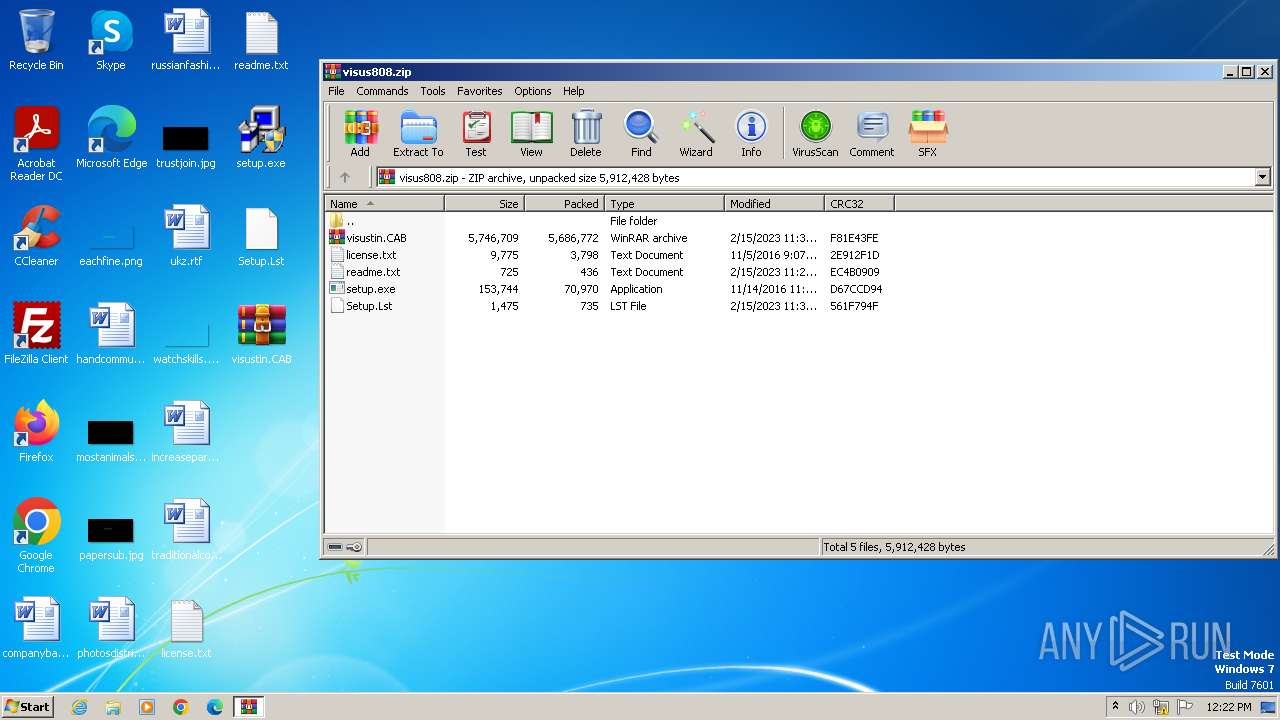
Task: Click the Extract To toolbar icon
Action: pyautogui.click(x=418, y=134)
